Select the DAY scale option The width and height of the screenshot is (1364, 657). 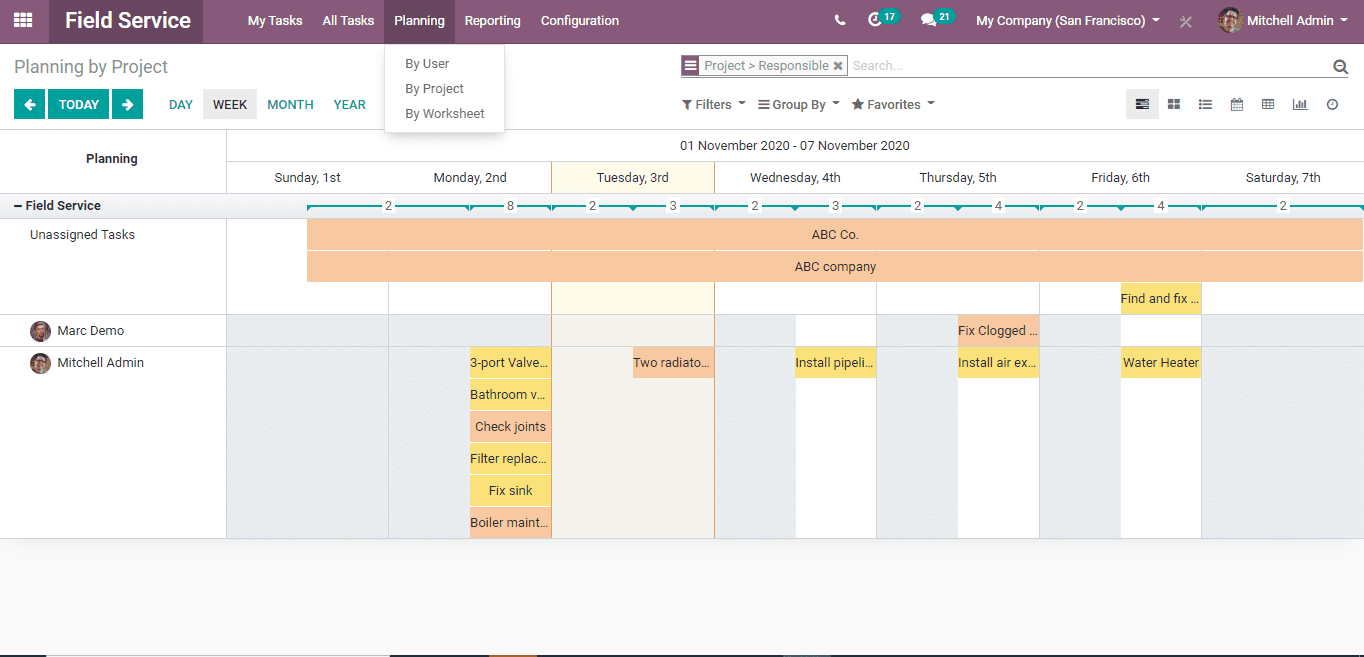click(180, 104)
